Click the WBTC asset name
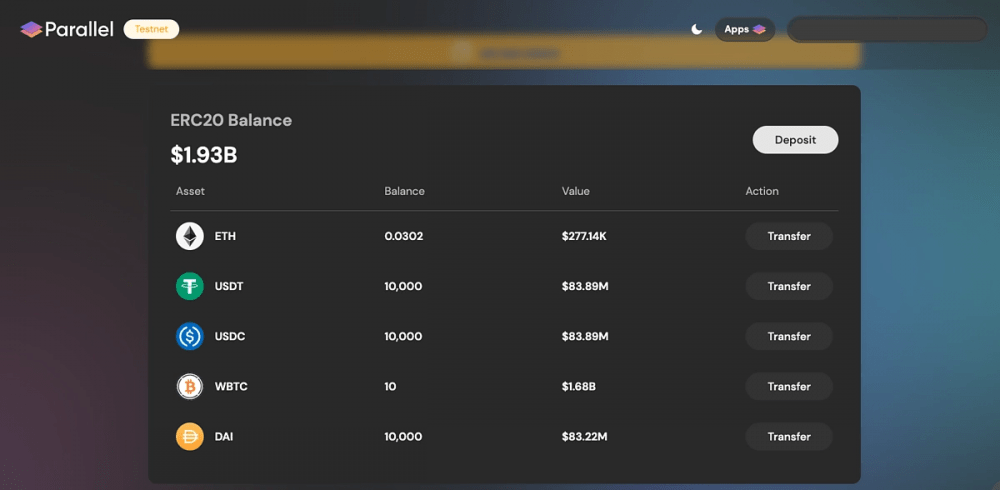 pyautogui.click(x=231, y=387)
